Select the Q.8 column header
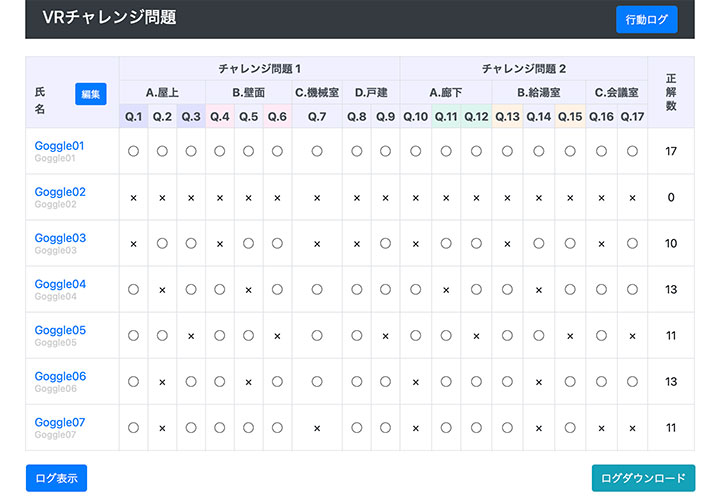Viewport: 720px width, 500px height. [357, 117]
